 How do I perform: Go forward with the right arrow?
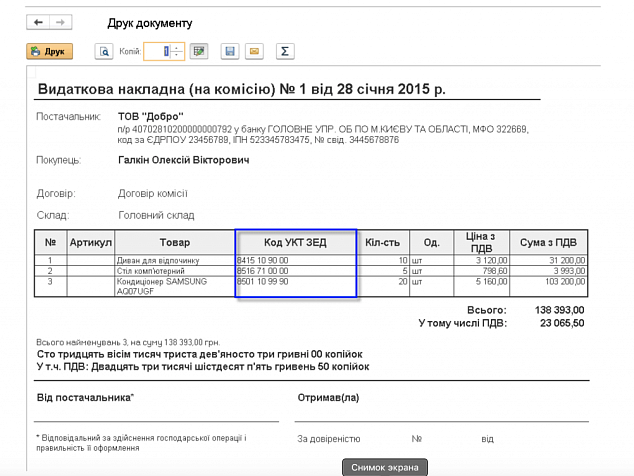tap(61, 22)
